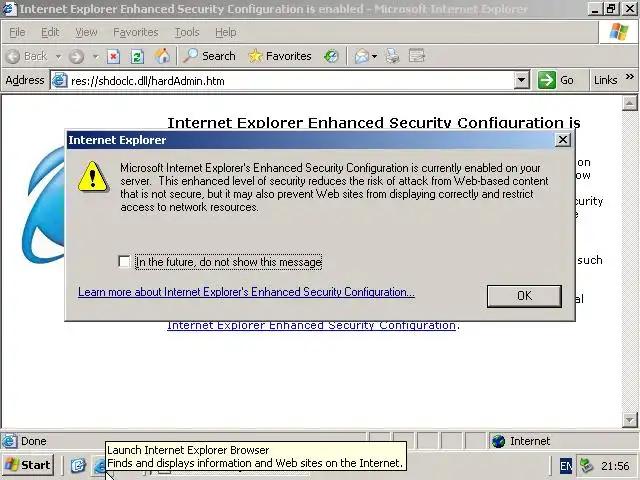This screenshot has height=480, width=640.
Task: Click the Print toolbar icon
Action: click(392, 56)
